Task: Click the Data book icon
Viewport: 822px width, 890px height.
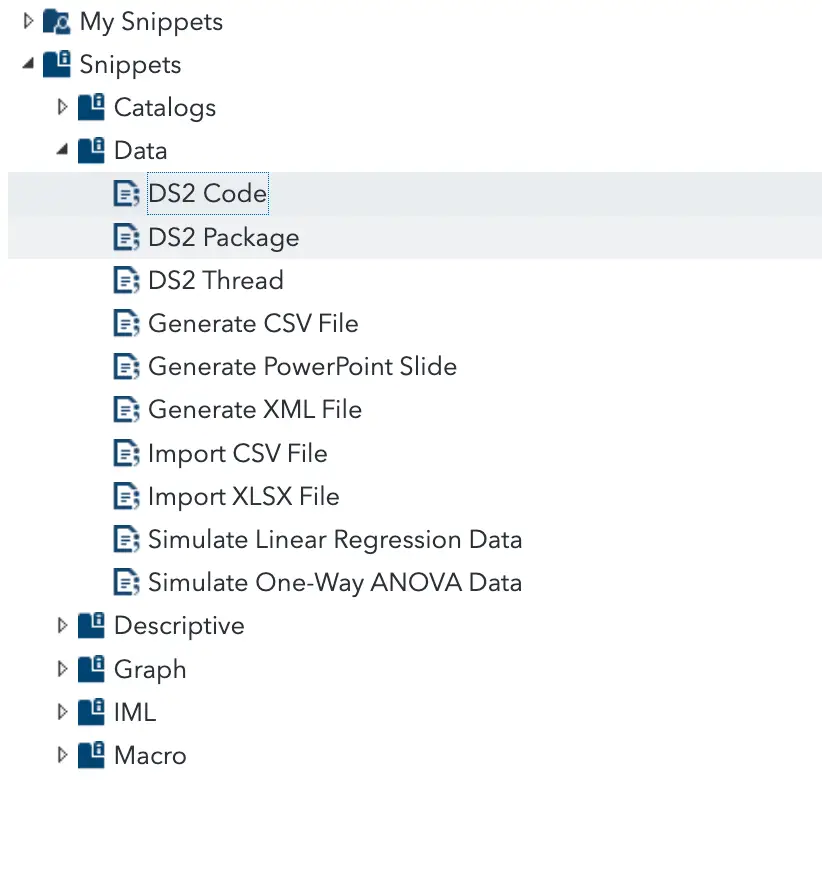Action: point(91,150)
